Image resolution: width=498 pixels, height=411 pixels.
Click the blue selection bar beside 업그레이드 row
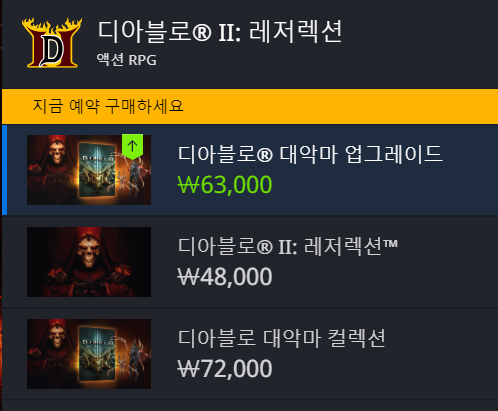[x=4, y=170]
